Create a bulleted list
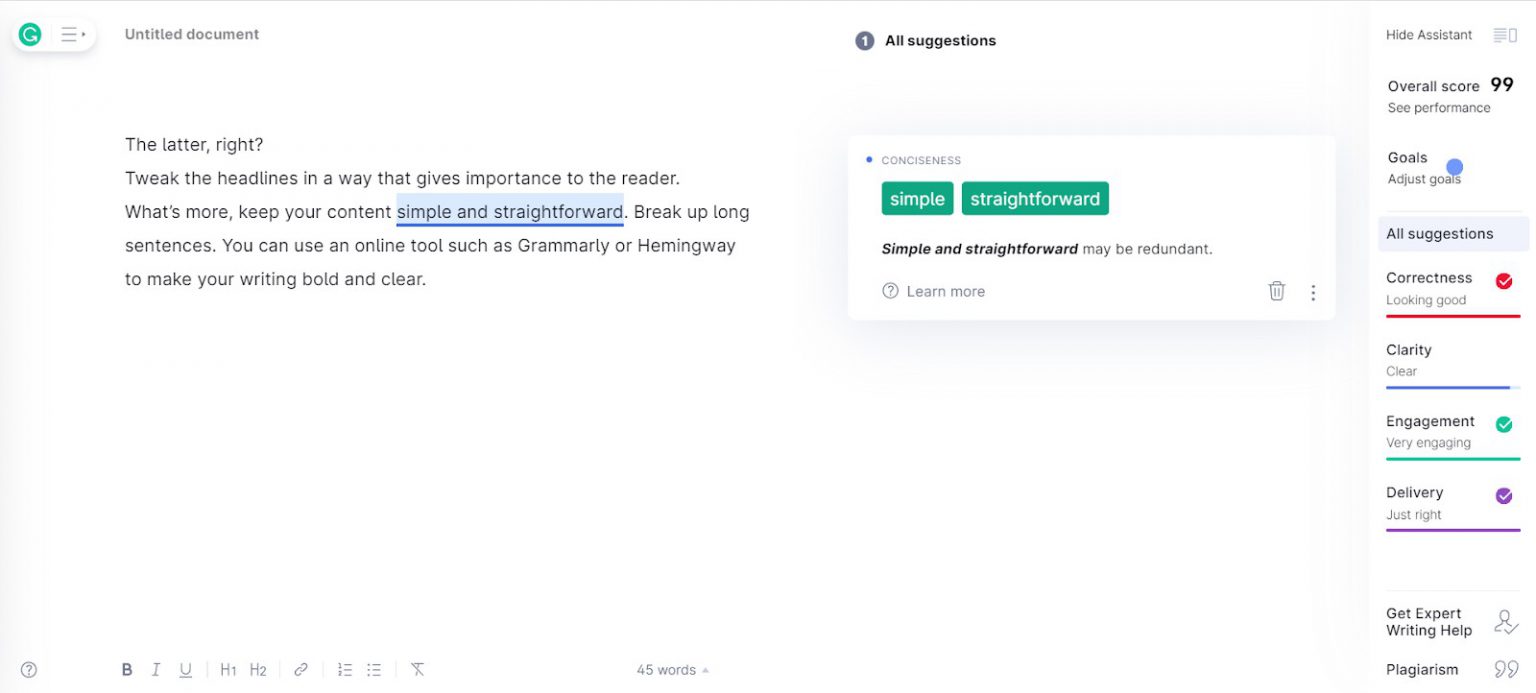The image size is (1536, 693). point(374,669)
